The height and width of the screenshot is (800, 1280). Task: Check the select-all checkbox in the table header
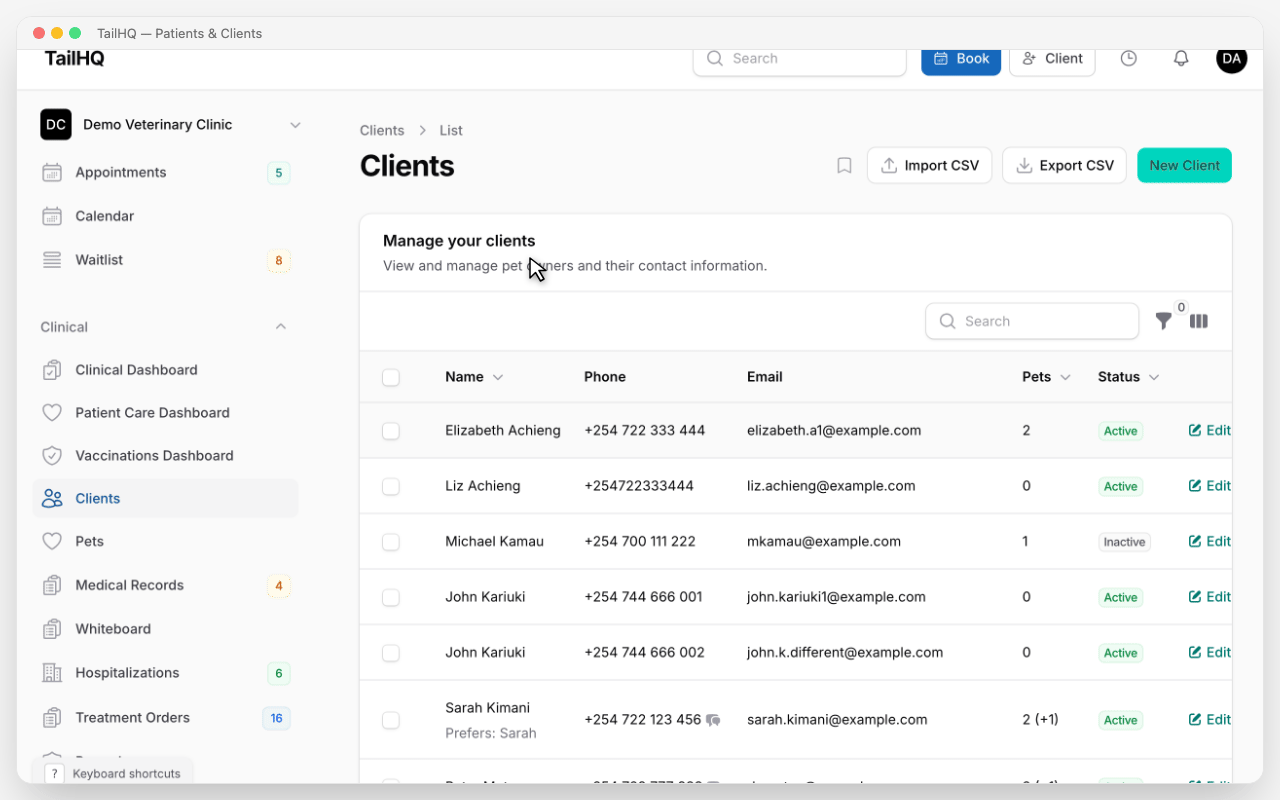point(390,377)
